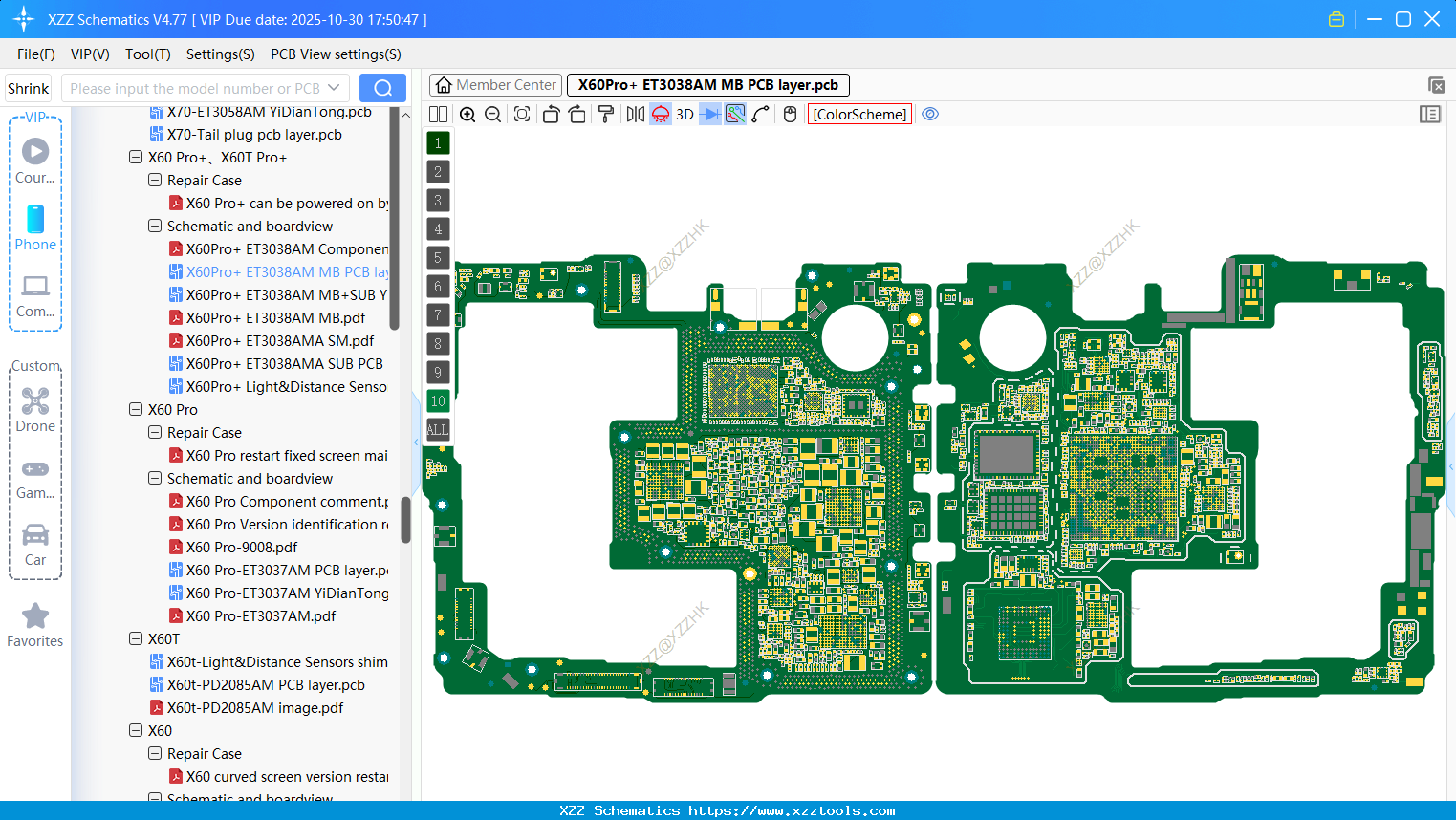Select the paint roller coloring tool

[605, 114]
